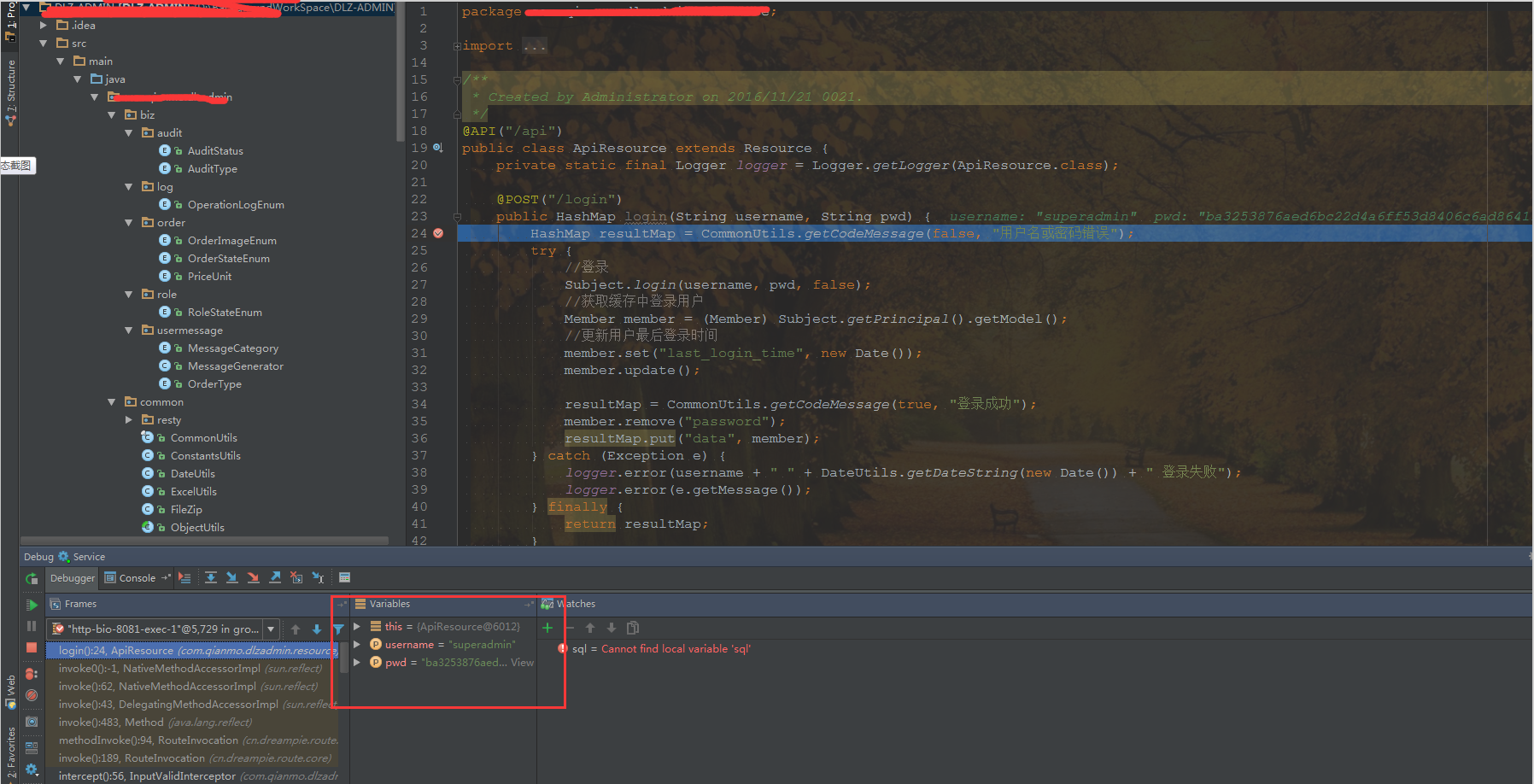This screenshot has width=1534, height=784.
Task: Click the Step Into debugger icon
Action: 232,578
